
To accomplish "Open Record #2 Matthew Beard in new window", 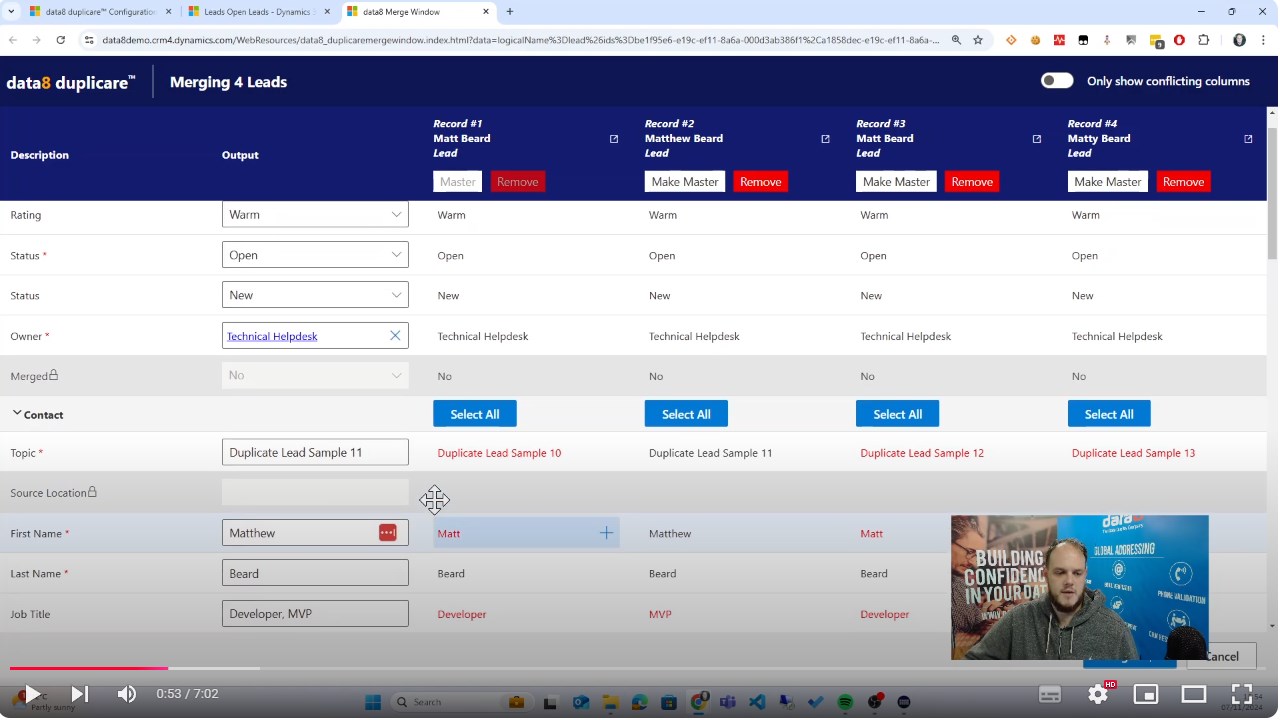I will (x=825, y=139).
